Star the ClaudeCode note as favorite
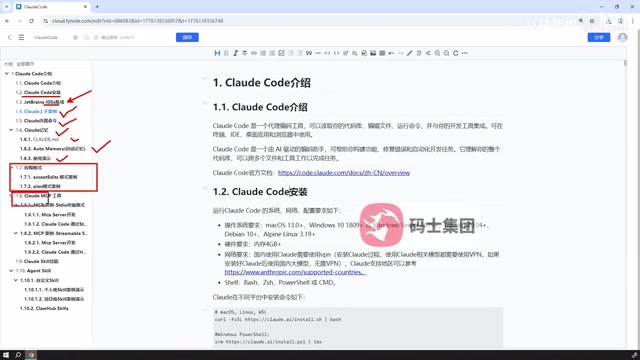This screenshot has height=360, width=640. (x=75, y=38)
